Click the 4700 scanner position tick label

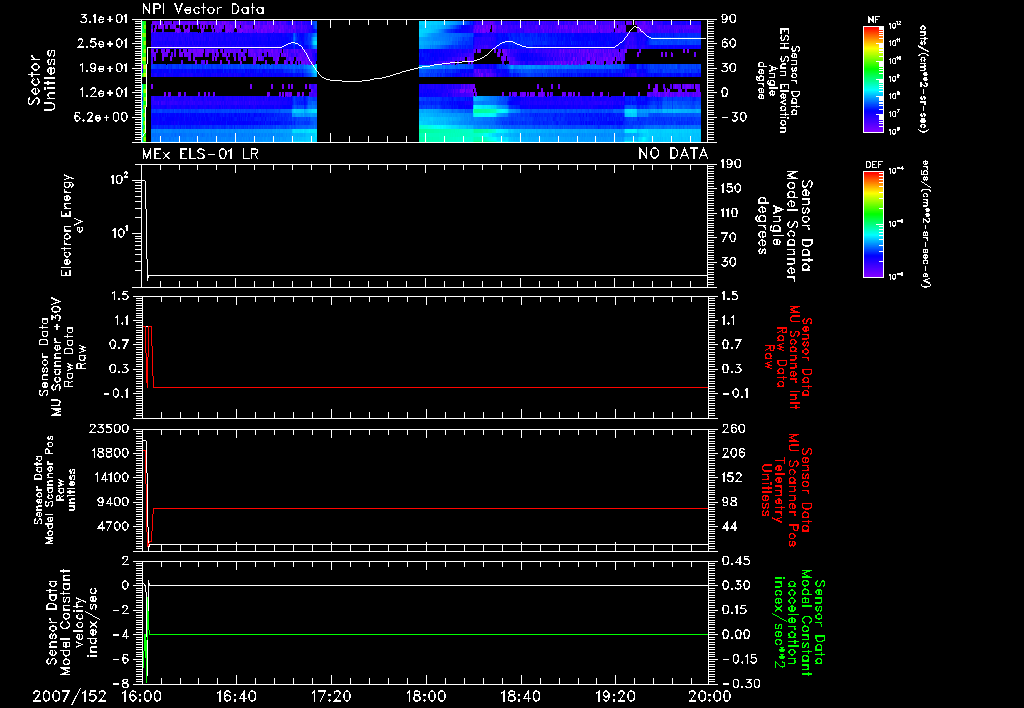[x=113, y=526]
